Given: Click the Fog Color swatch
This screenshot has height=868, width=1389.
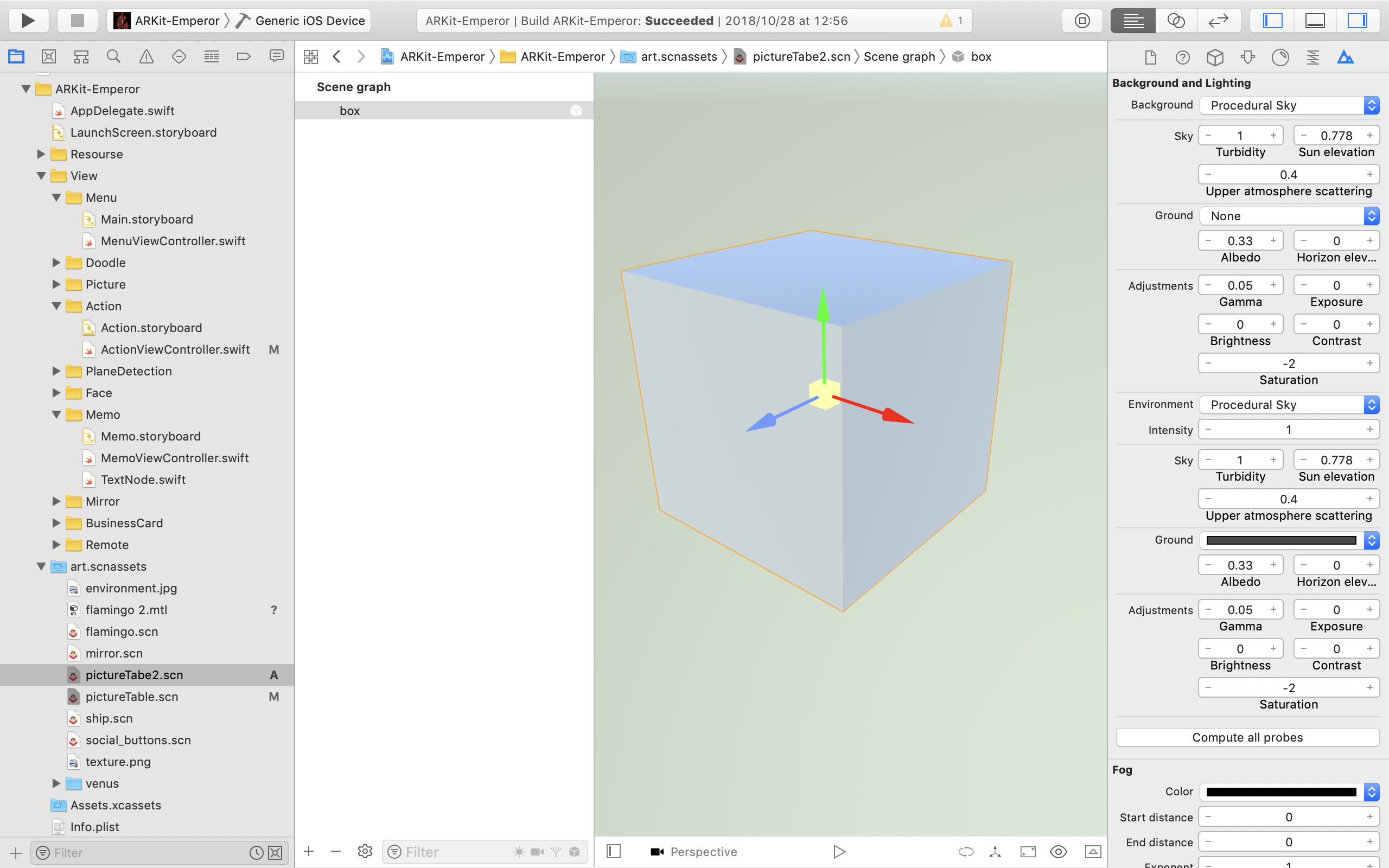Looking at the screenshot, I should coord(1280,791).
